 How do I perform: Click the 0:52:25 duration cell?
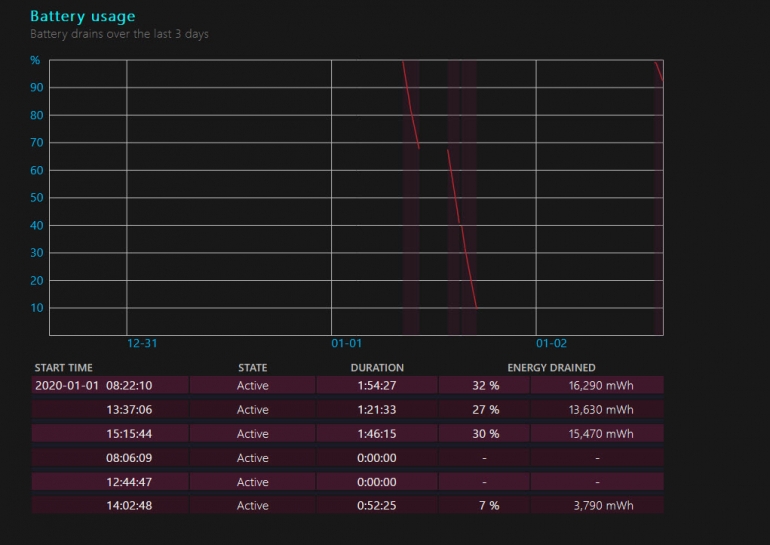[x=377, y=505]
